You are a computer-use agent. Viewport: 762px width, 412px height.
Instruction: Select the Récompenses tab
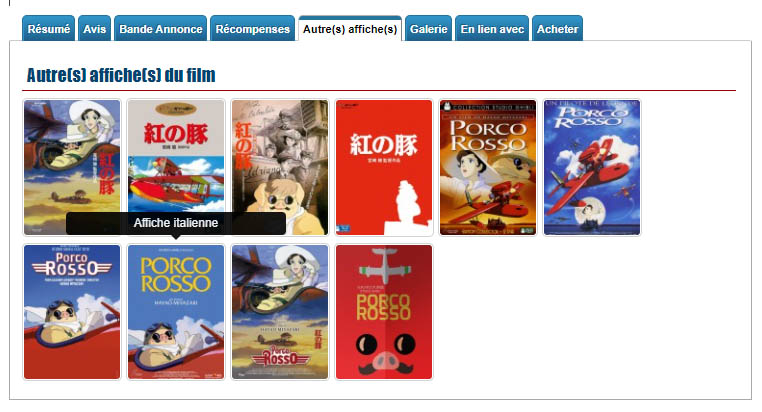(x=253, y=29)
